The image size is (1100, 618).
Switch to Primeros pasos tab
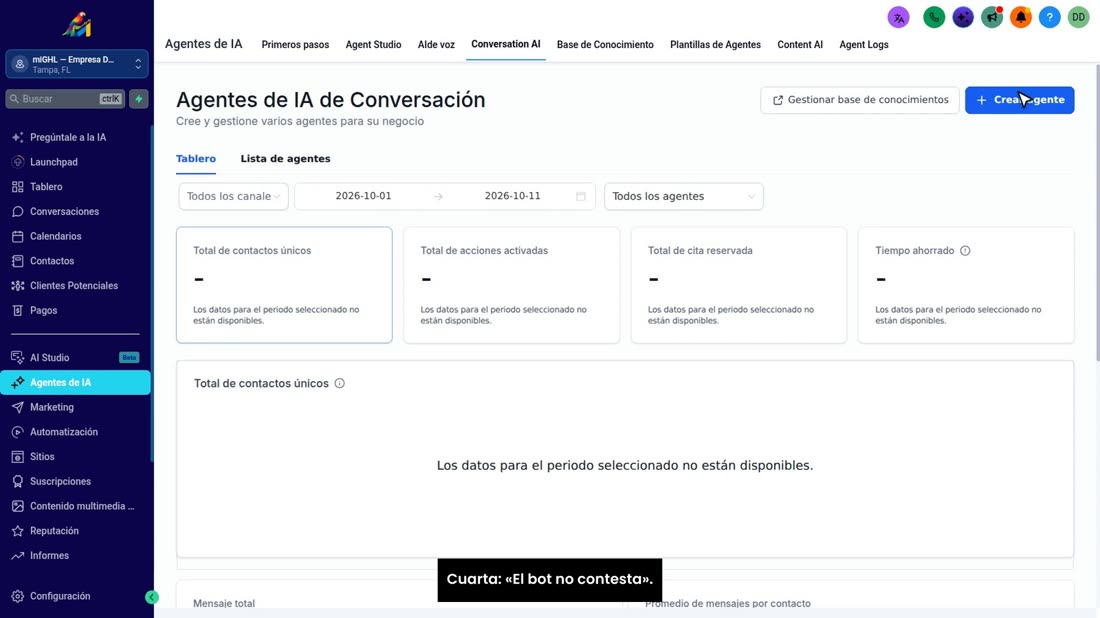pos(295,44)
